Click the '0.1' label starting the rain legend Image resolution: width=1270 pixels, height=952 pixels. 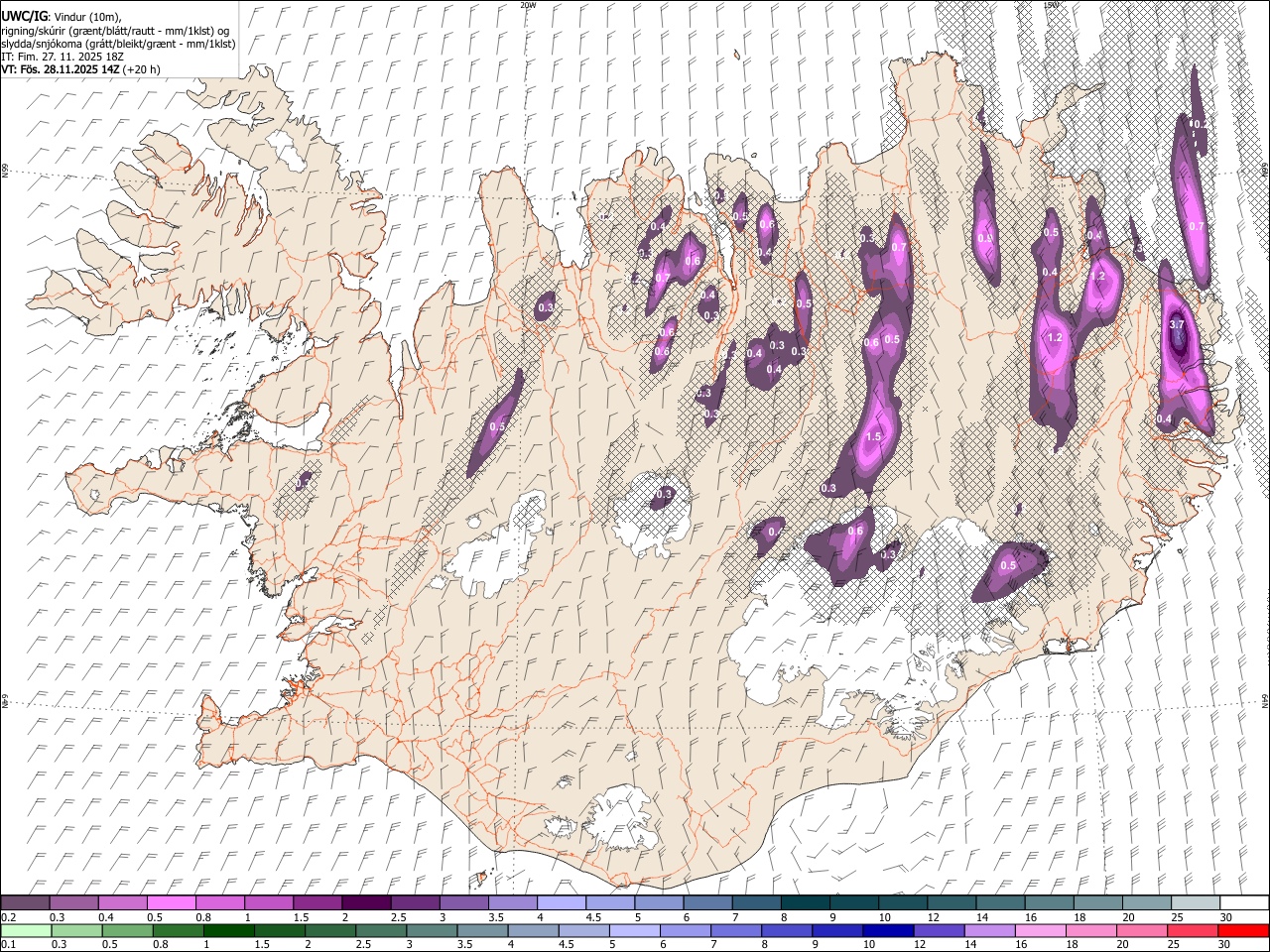coord(9,945)
